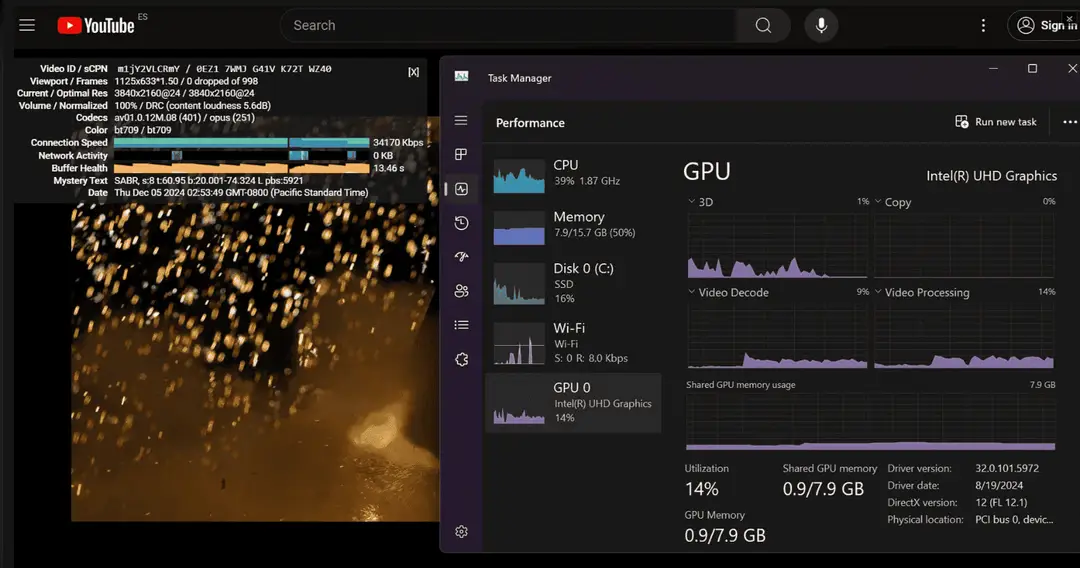Click the video player frame
Viewport: 1080px width, 568px height.
(x=255, y=361)
